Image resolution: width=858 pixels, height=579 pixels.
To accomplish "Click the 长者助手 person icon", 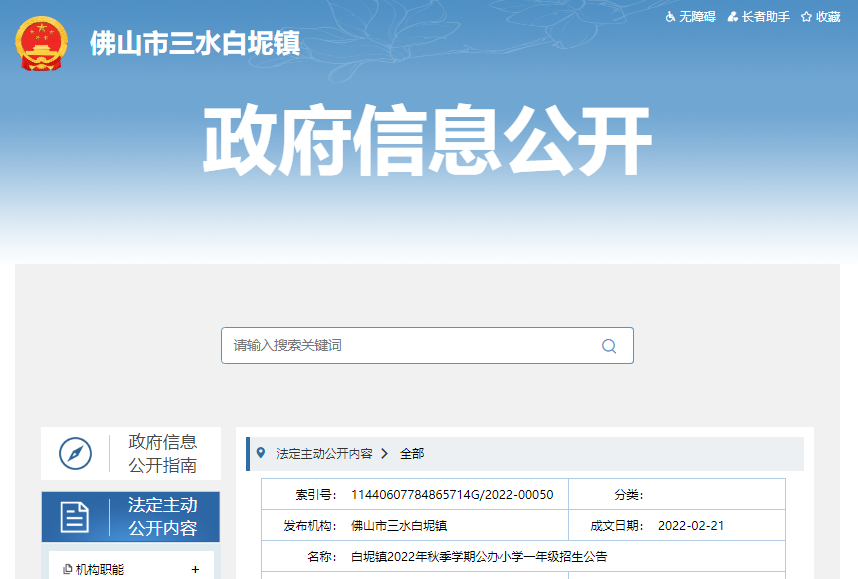I will 733,17.
